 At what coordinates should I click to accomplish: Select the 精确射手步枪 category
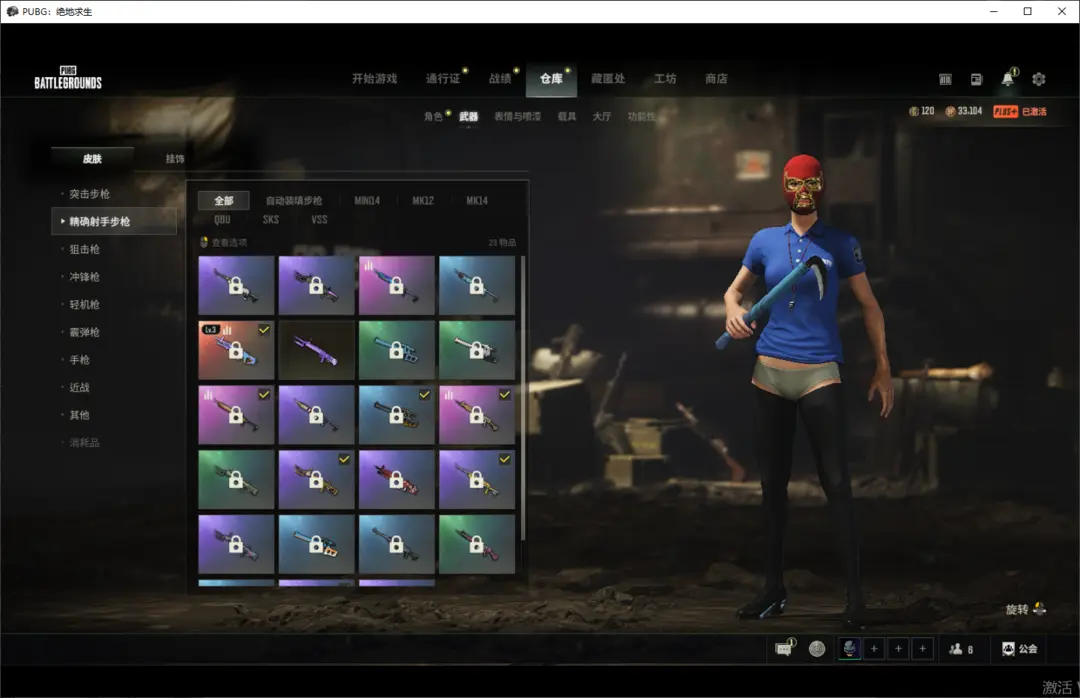114,221
